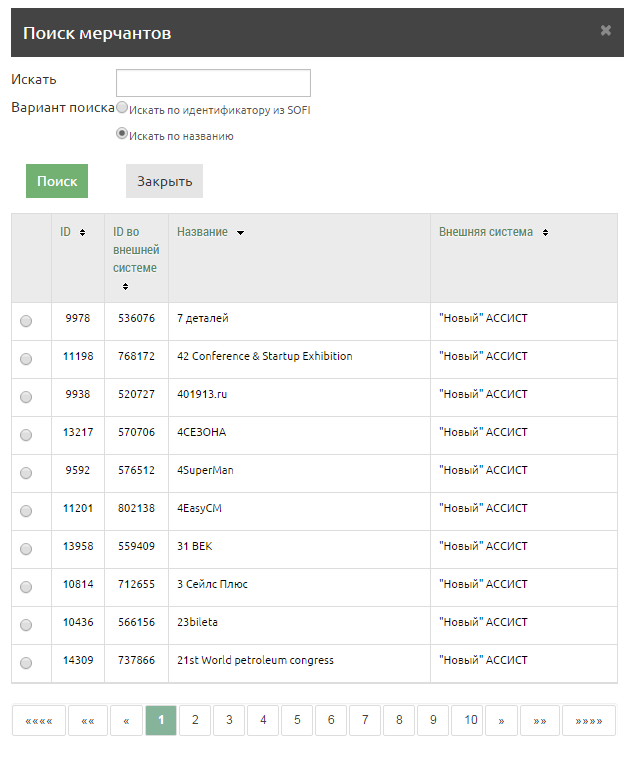629x760 pixels.
Task: Jump to the last page with »»»»
Action: click(588, 720)
